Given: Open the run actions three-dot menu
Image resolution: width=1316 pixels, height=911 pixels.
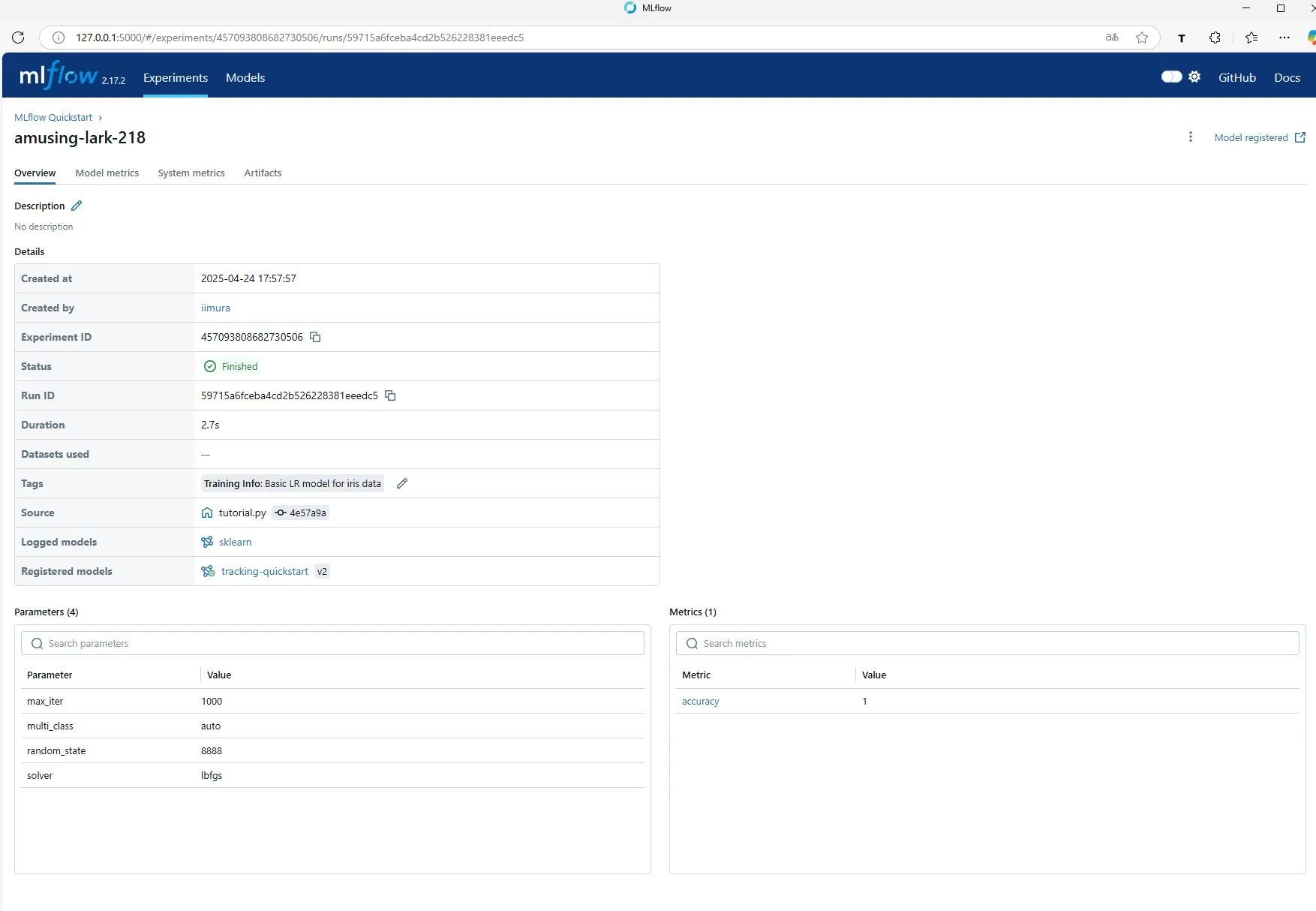Looking at the screenshot, I should pos(1190,137).
